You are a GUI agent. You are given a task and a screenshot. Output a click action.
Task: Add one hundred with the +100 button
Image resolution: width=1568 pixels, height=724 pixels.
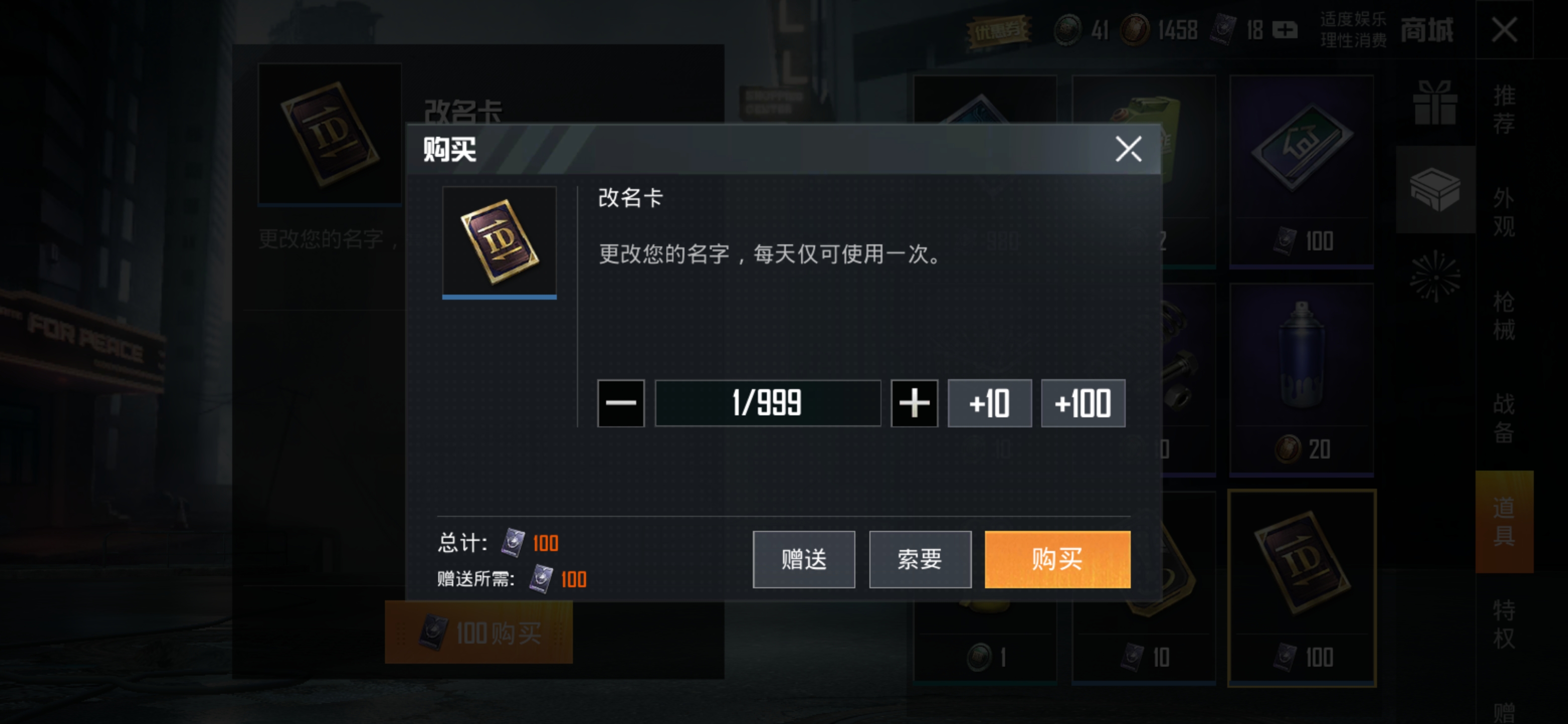tap(1082, 403)
